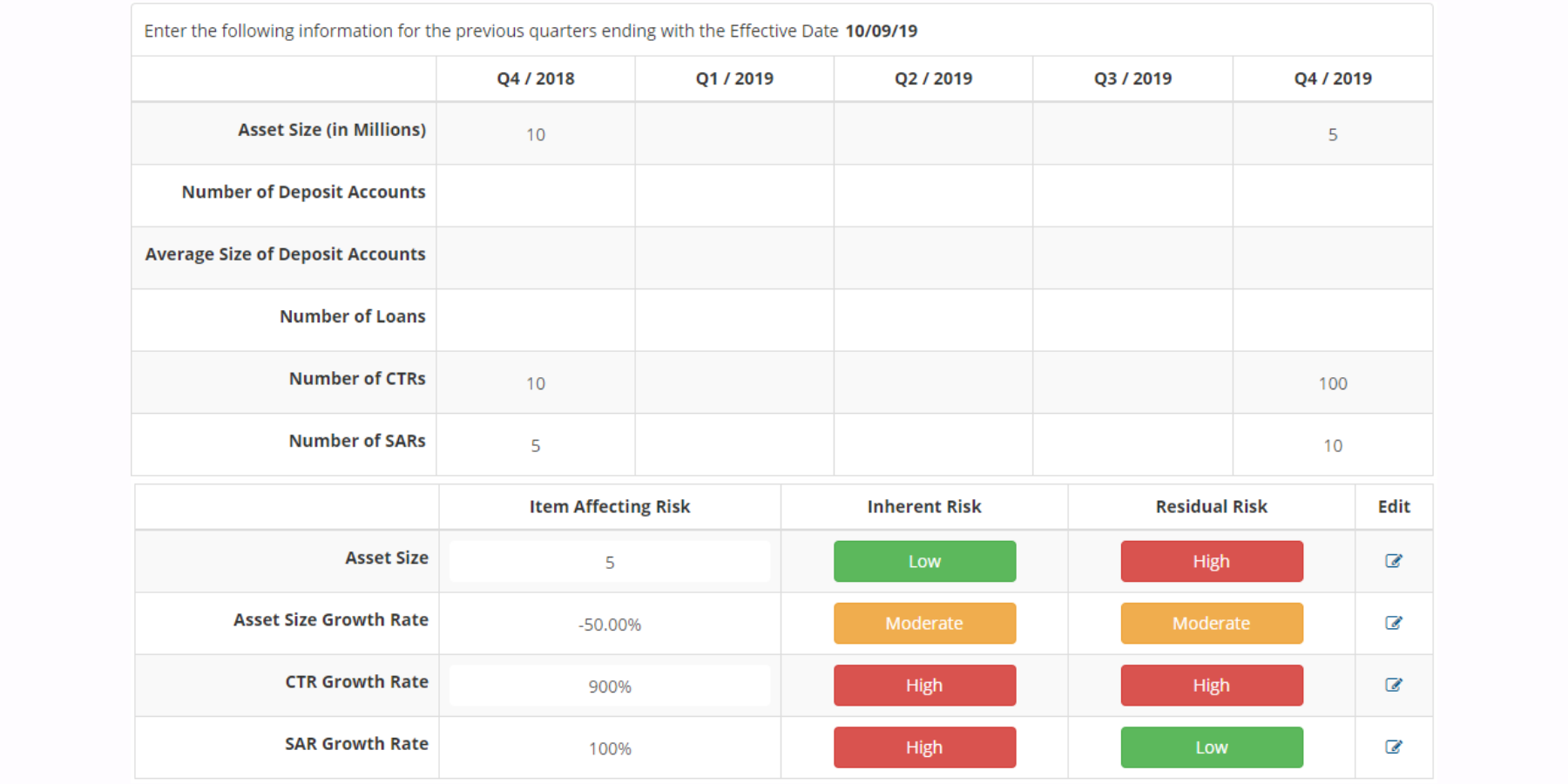Click the Q3 / 2019 column header

coord(1132,78)
